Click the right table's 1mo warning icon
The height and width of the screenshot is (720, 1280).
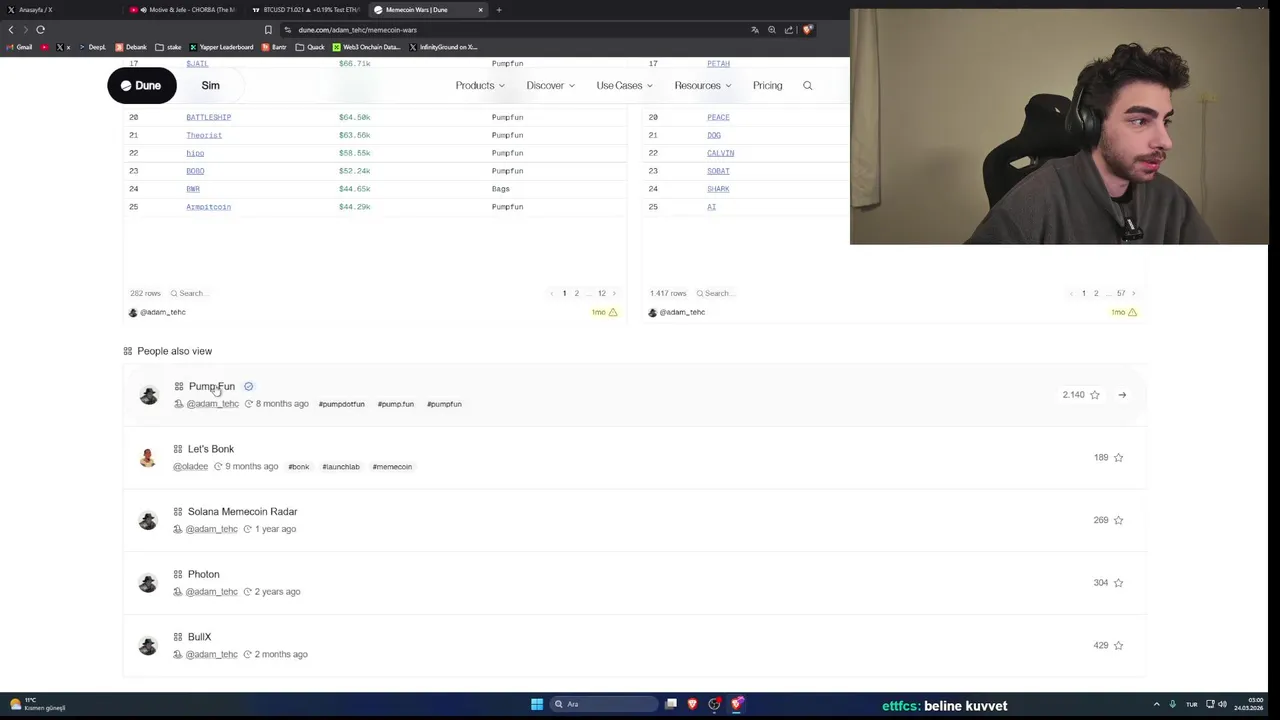(1132, 312)
